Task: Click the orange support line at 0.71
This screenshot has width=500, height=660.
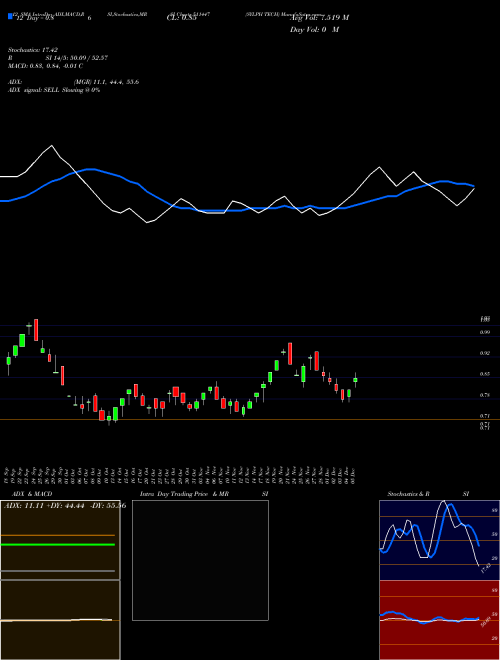Action: [250, 420]
